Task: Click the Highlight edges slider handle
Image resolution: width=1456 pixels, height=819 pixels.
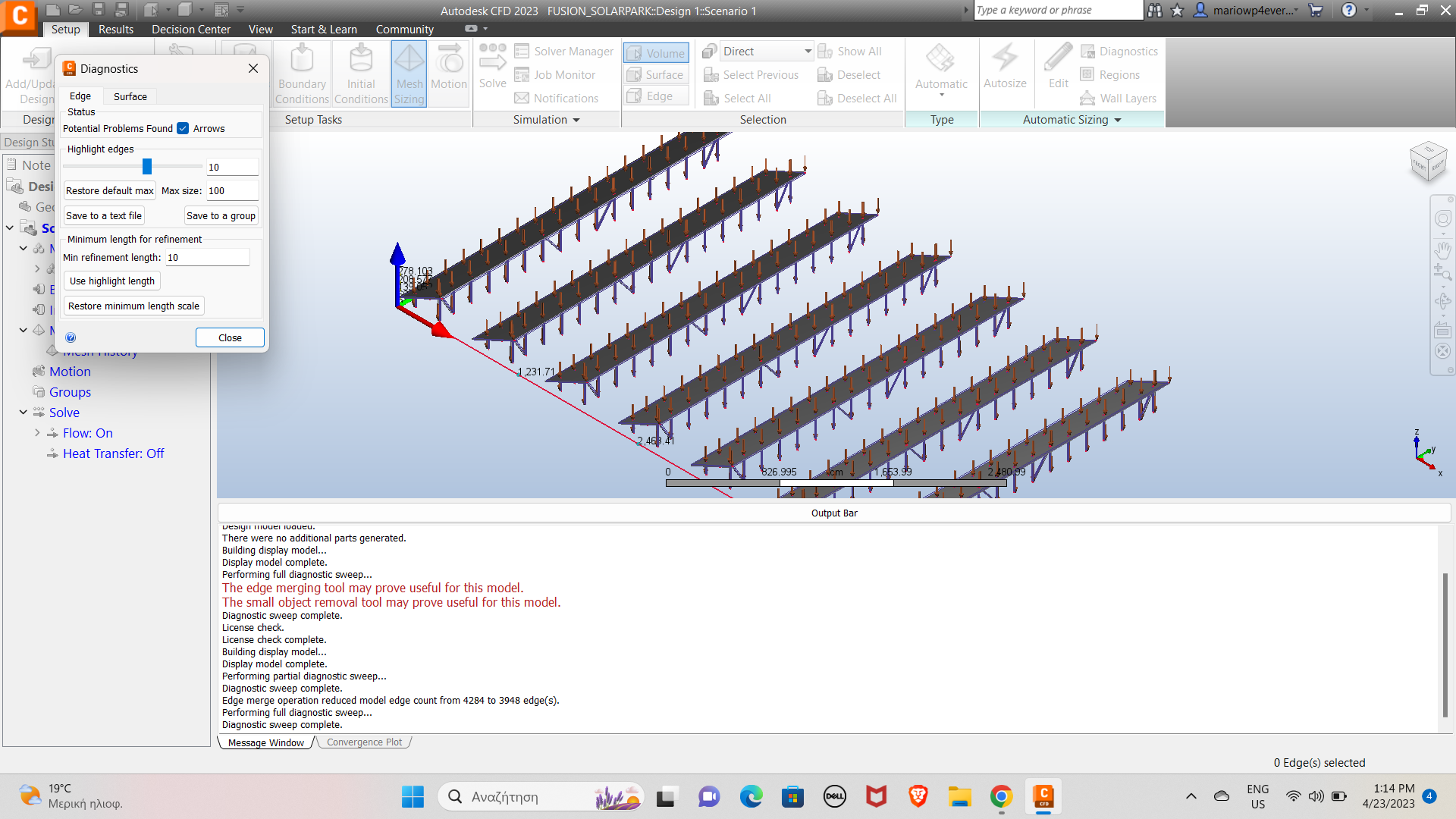Action: (x=149, y=166)
